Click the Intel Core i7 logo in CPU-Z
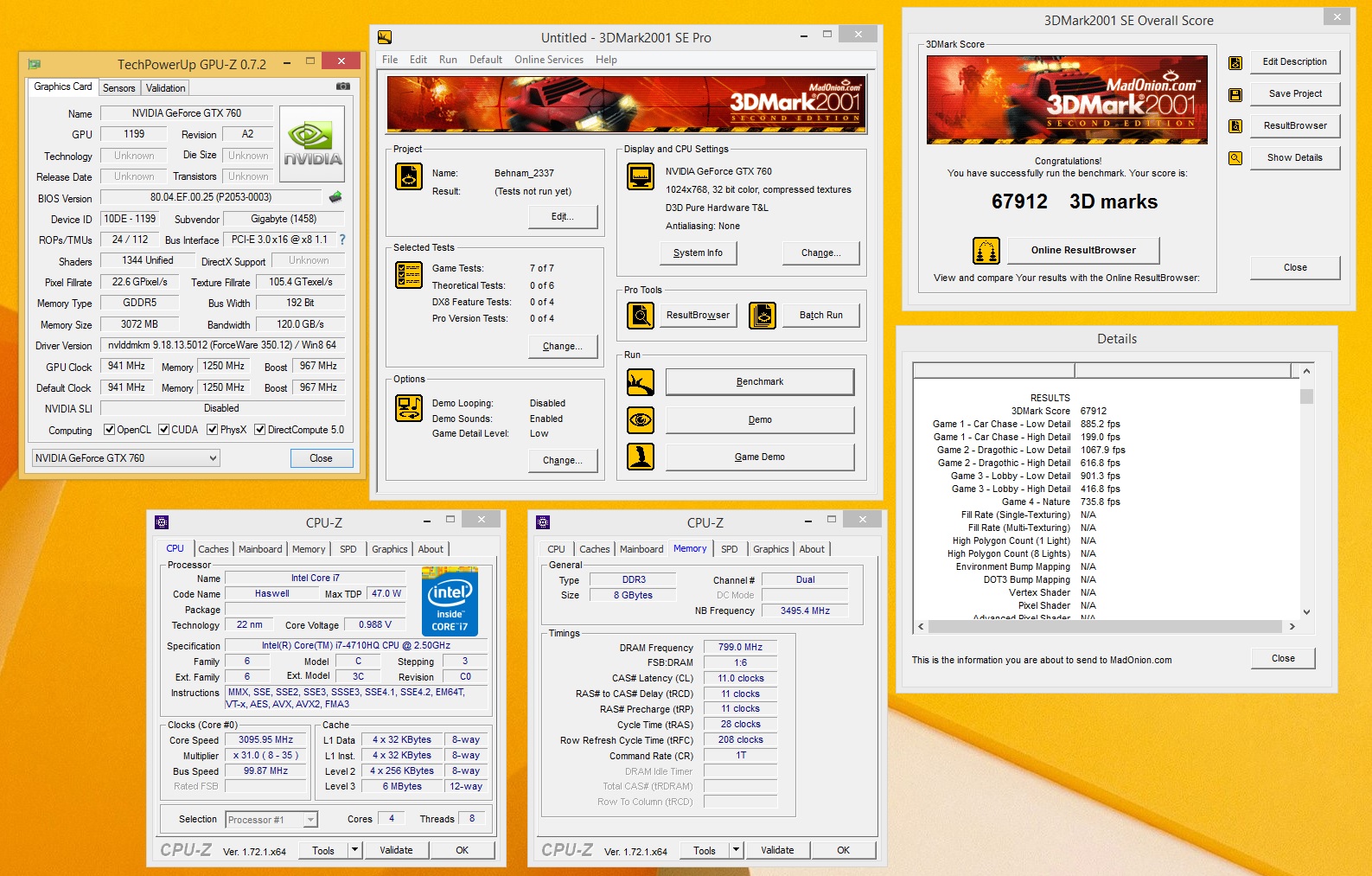This screenshot has height=876, width=1372. [x=450, y=601]
